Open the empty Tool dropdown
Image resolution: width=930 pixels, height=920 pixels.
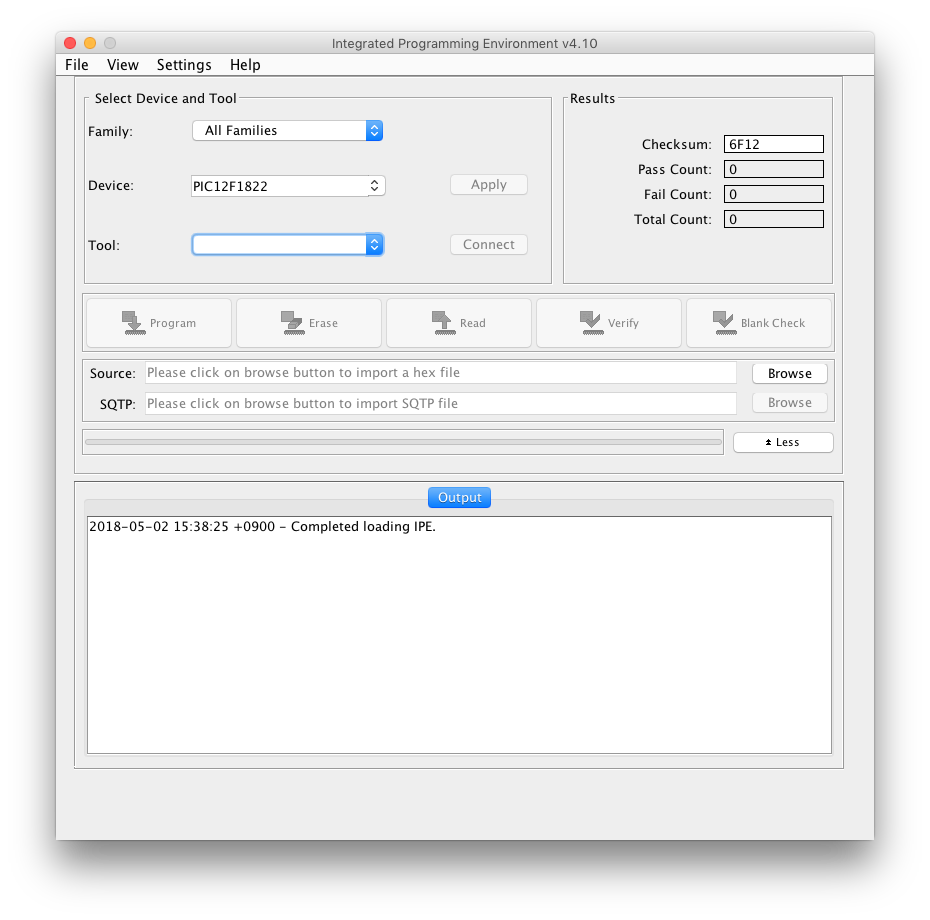point(288,244)
